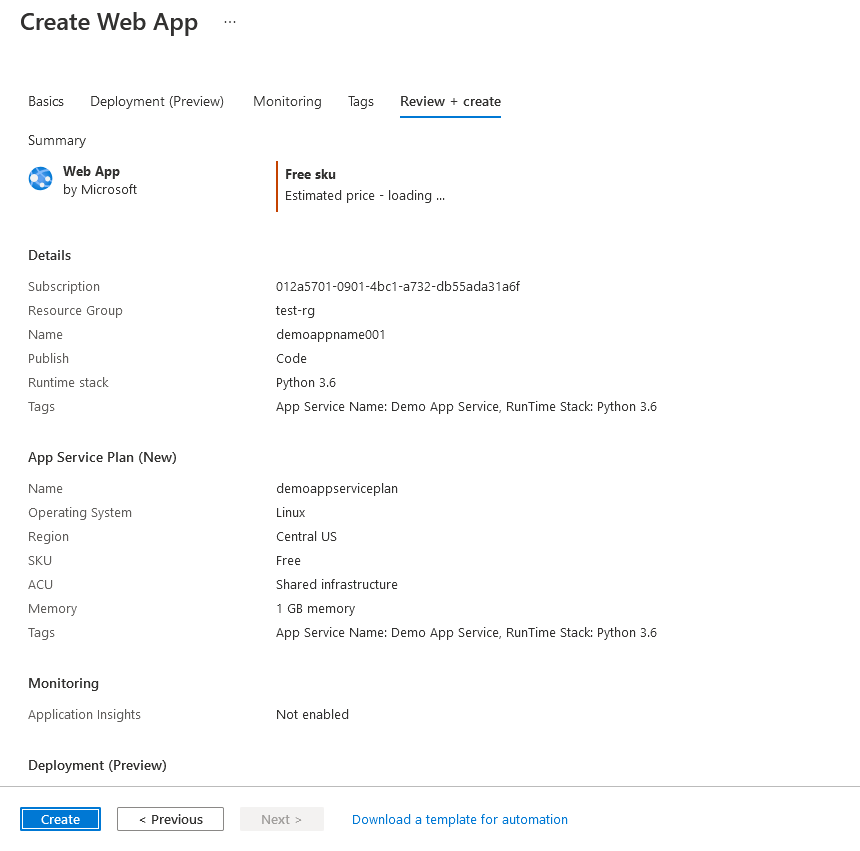Download a template for automation

(459, 819)
